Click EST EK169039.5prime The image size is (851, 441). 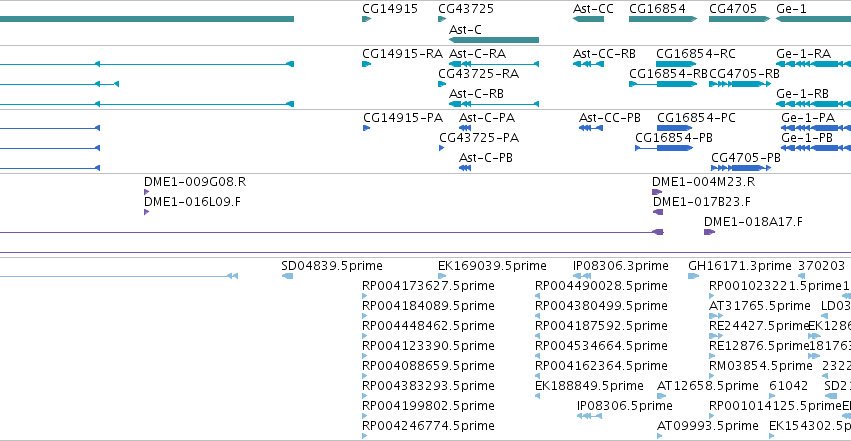(442, 276)
